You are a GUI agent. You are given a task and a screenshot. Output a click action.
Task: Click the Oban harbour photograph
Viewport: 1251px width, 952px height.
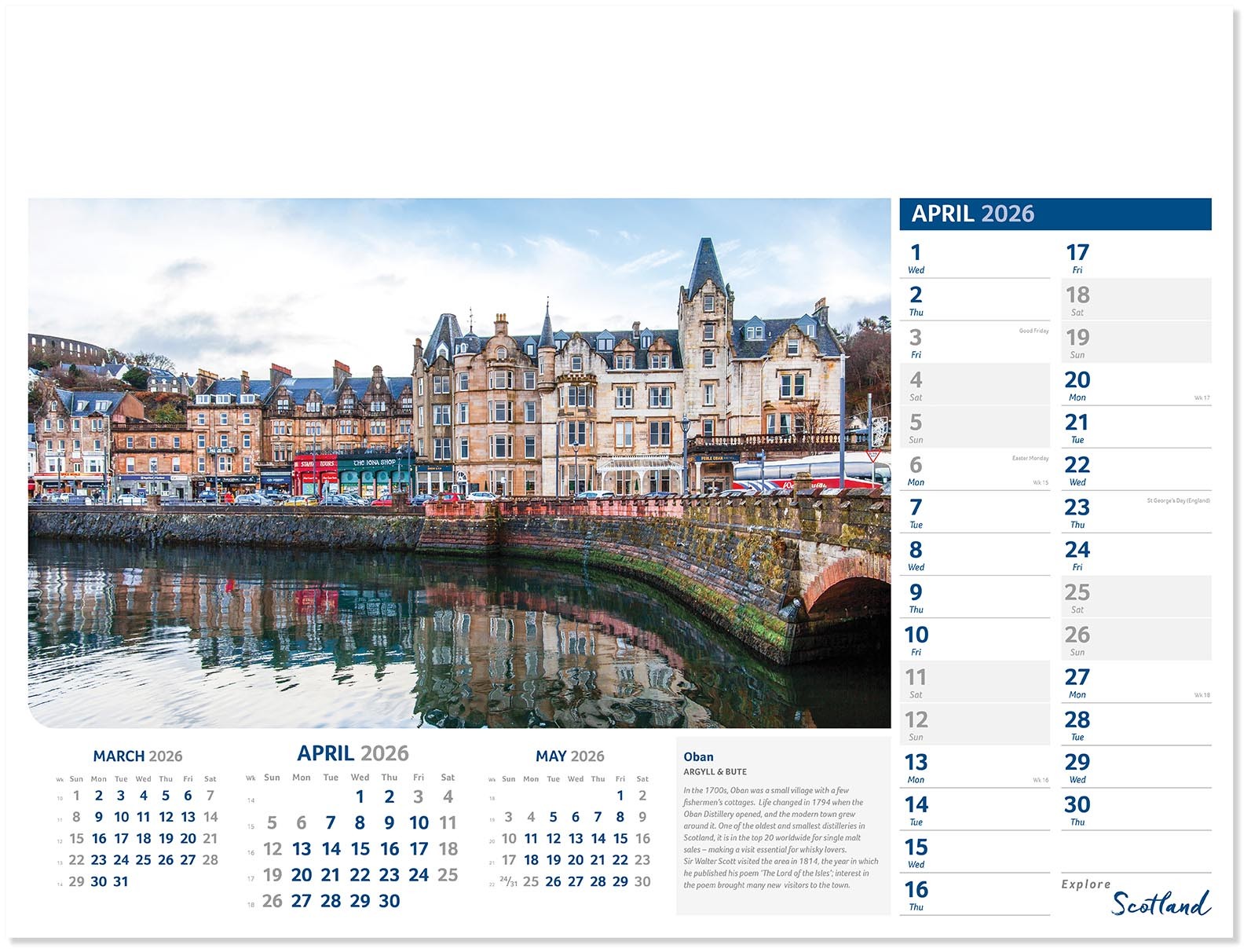click(x=459, y=462)
